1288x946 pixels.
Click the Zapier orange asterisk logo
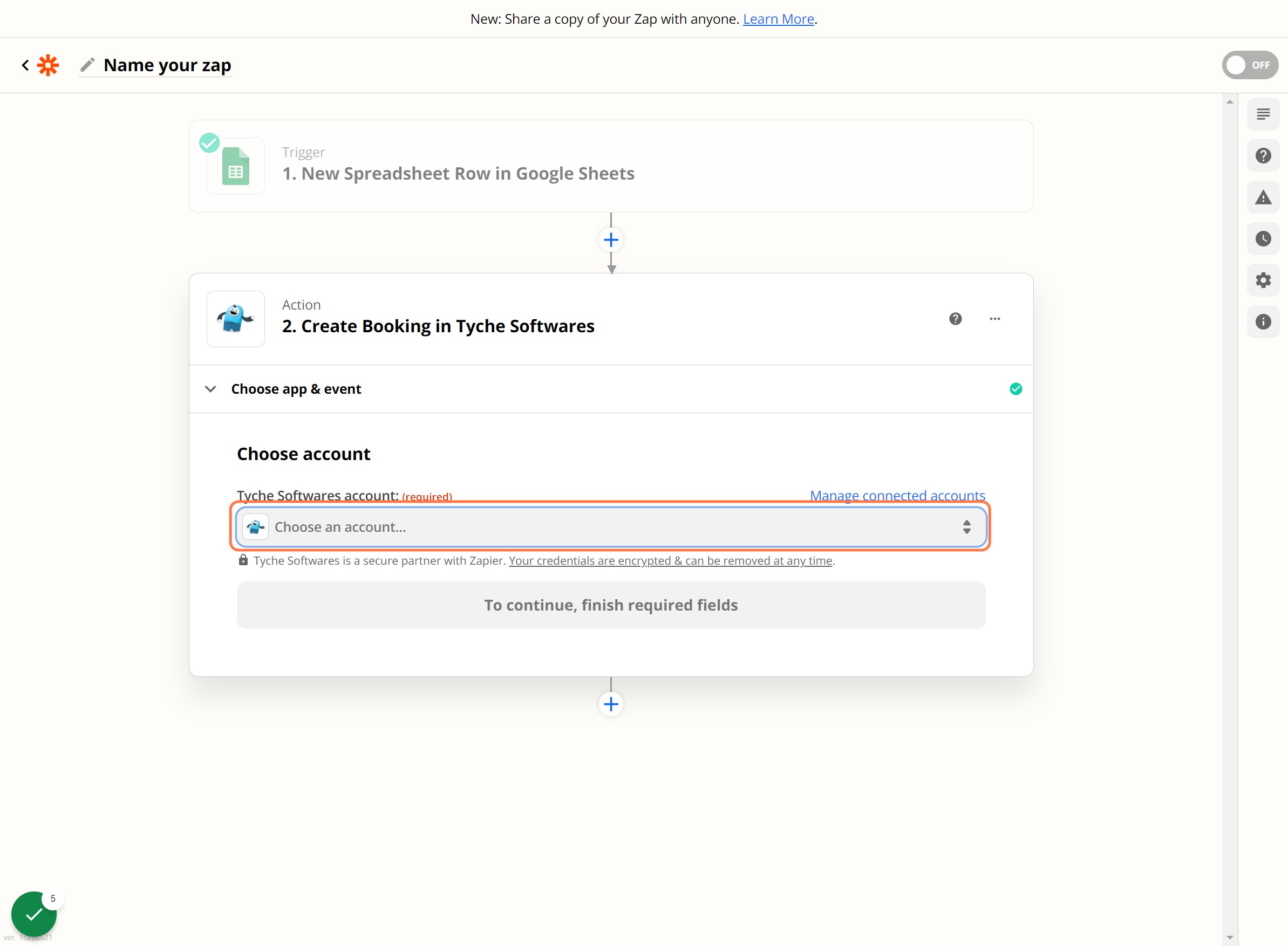pos(48,65)
